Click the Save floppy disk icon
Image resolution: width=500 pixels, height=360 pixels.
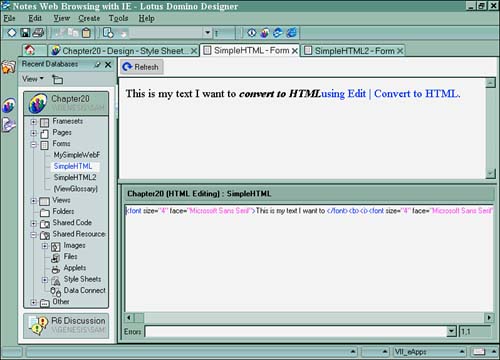tap(25, 33)
